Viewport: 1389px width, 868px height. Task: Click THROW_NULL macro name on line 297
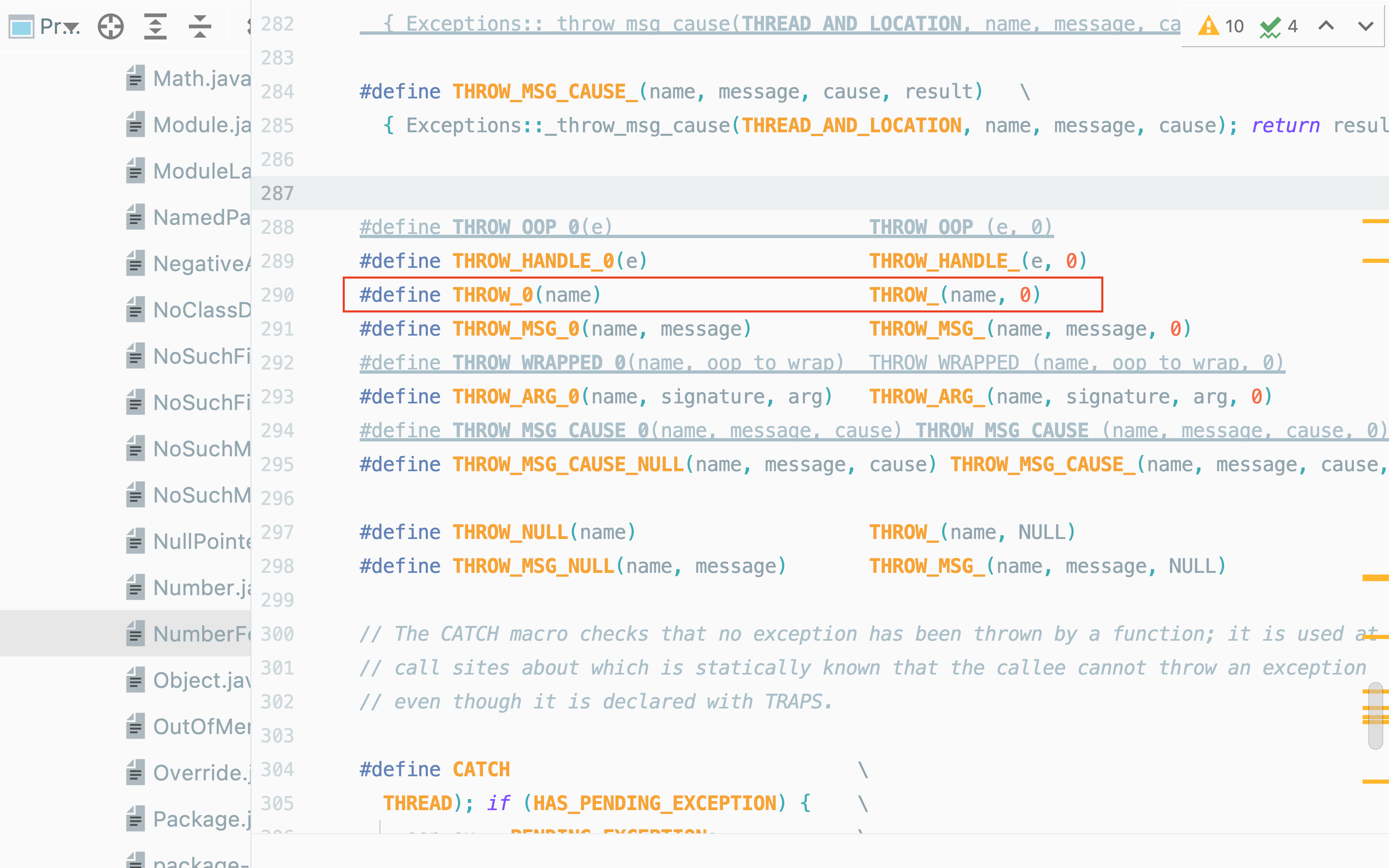pyautogui.click(x=510, y=532)
